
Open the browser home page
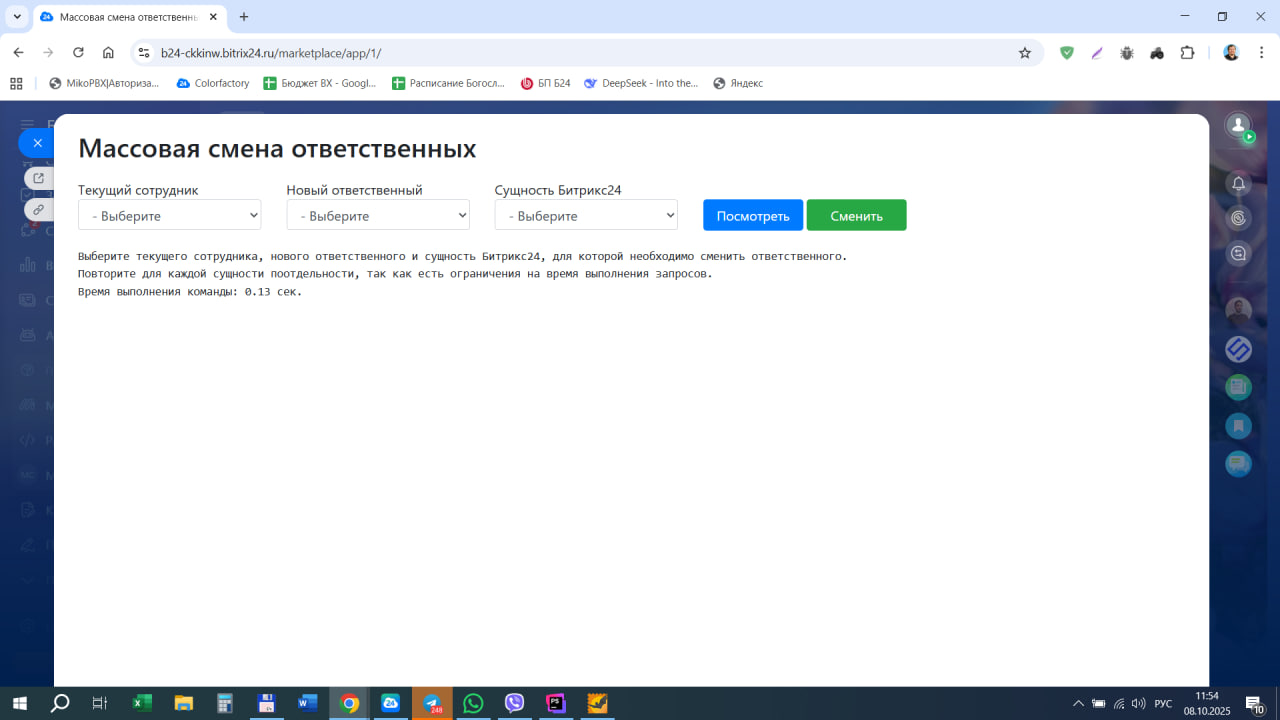tap(108, 53)
